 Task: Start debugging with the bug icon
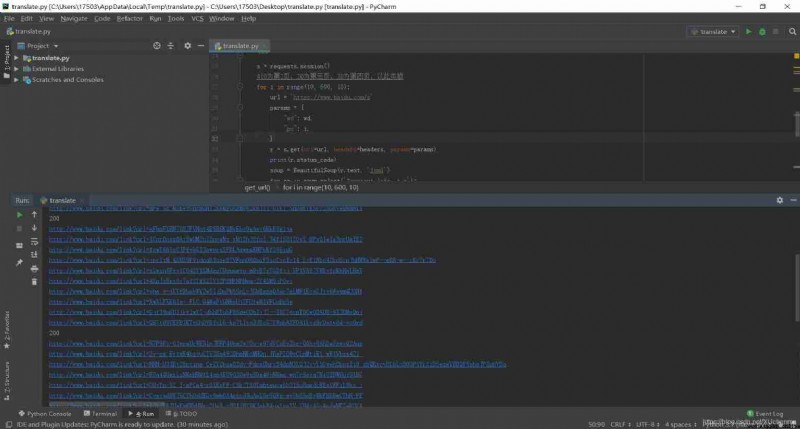[762, 32]
